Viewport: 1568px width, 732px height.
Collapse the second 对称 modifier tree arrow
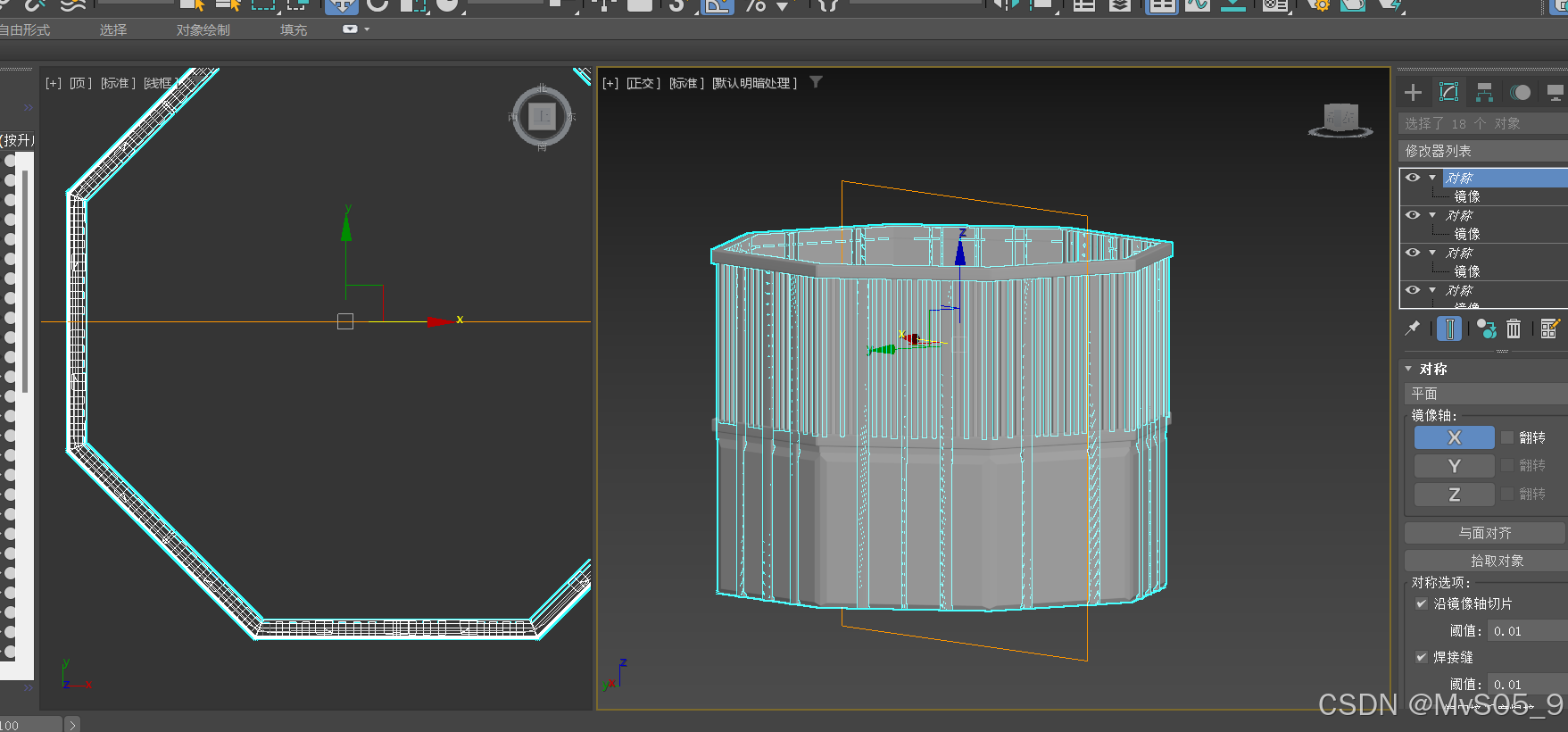pyautogui.click(x=1432, y=215)
